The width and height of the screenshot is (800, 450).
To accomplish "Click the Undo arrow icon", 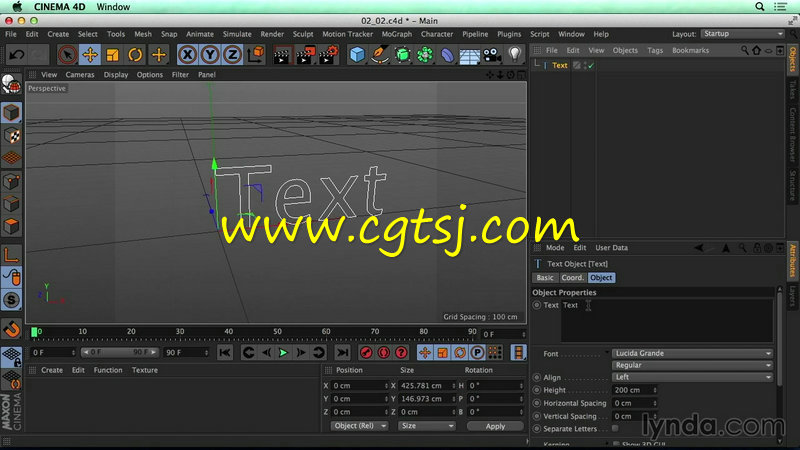I will [x=16, y=55].
